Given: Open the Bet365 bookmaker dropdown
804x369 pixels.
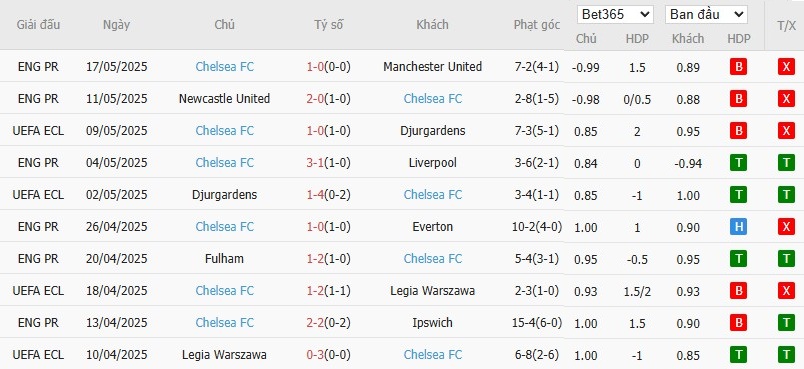Looking at the screenshot, I should (615, 15).
